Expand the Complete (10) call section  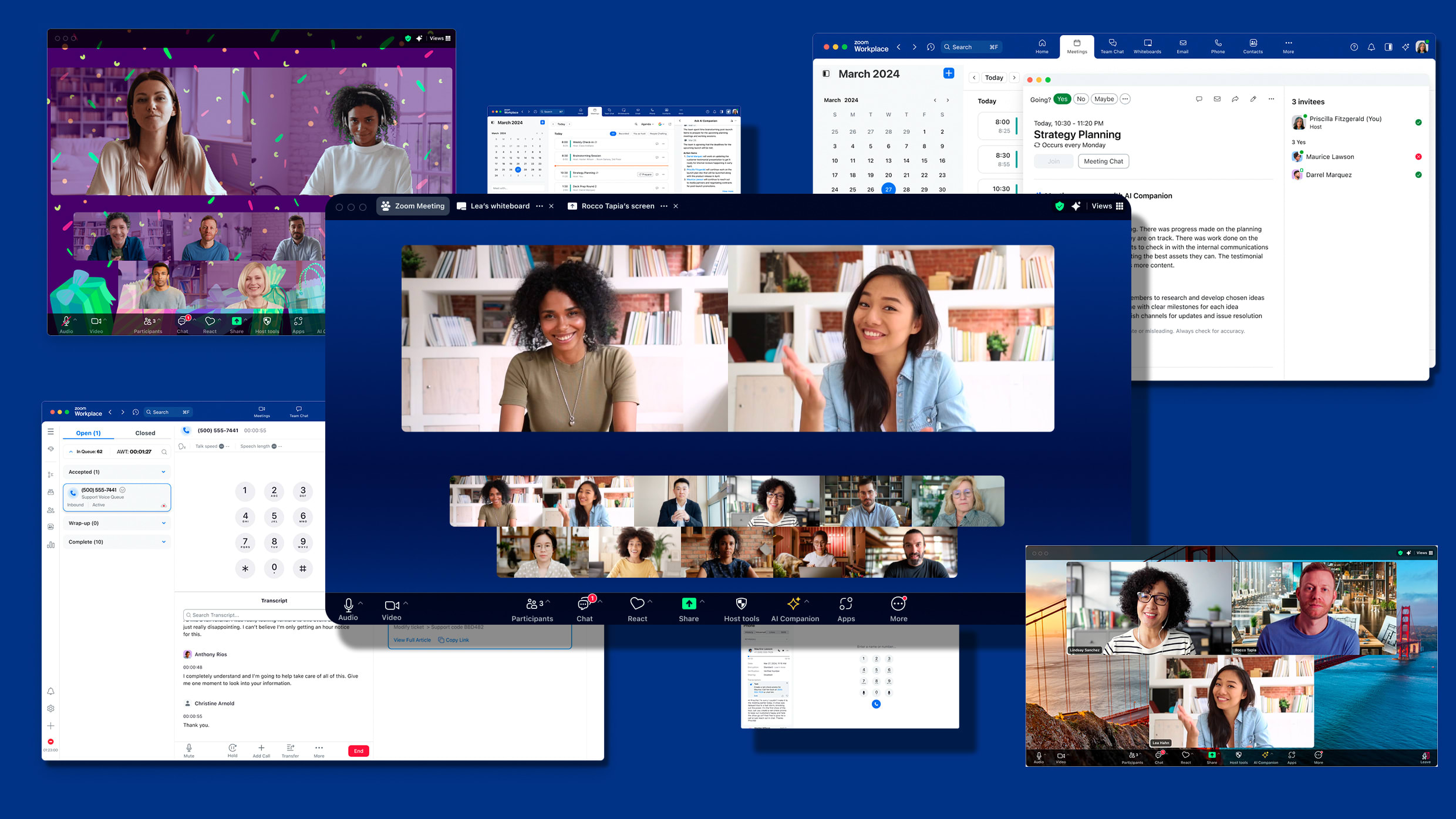163,541
